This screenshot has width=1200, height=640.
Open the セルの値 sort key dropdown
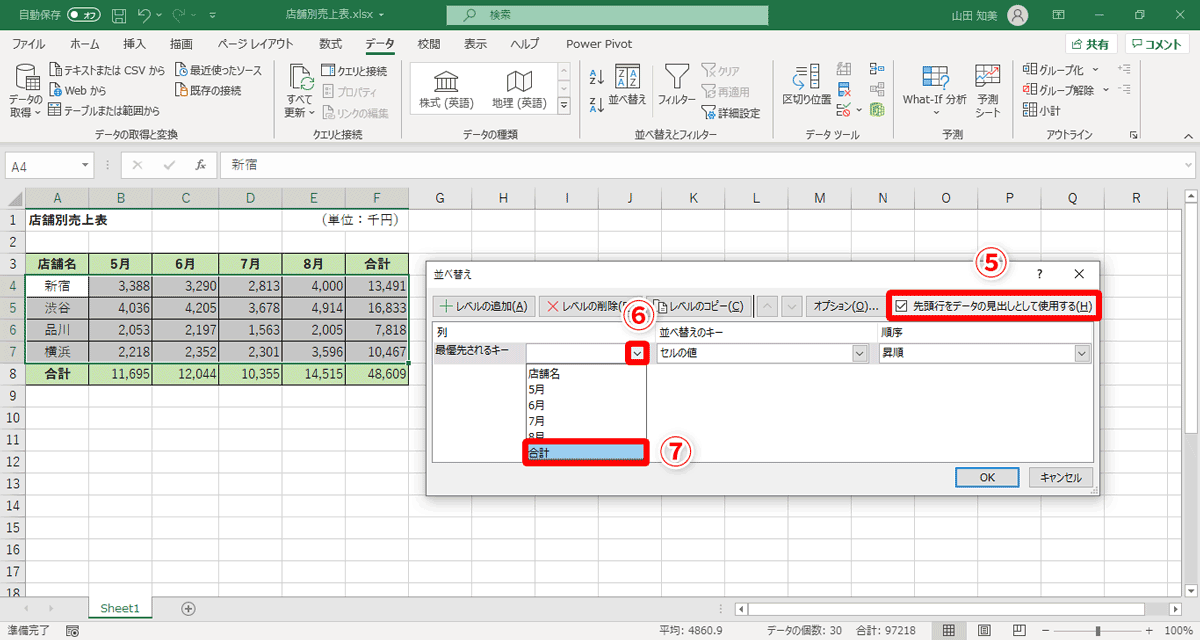(858, 353)
